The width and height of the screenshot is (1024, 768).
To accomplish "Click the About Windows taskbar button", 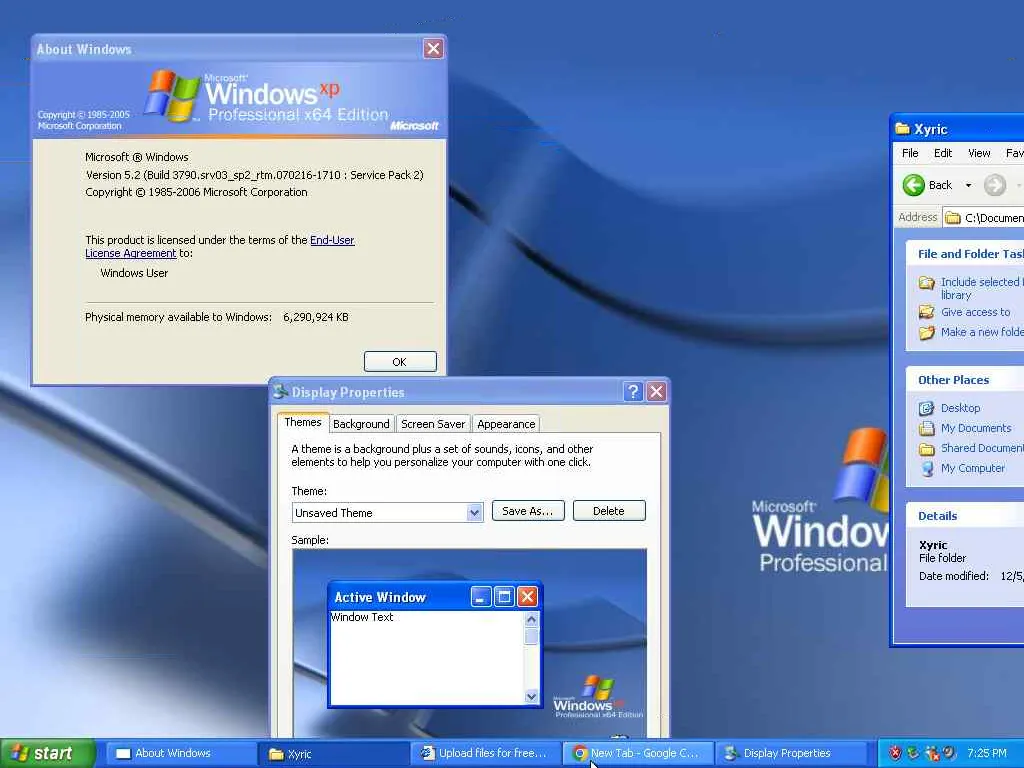I will point(181,754).
